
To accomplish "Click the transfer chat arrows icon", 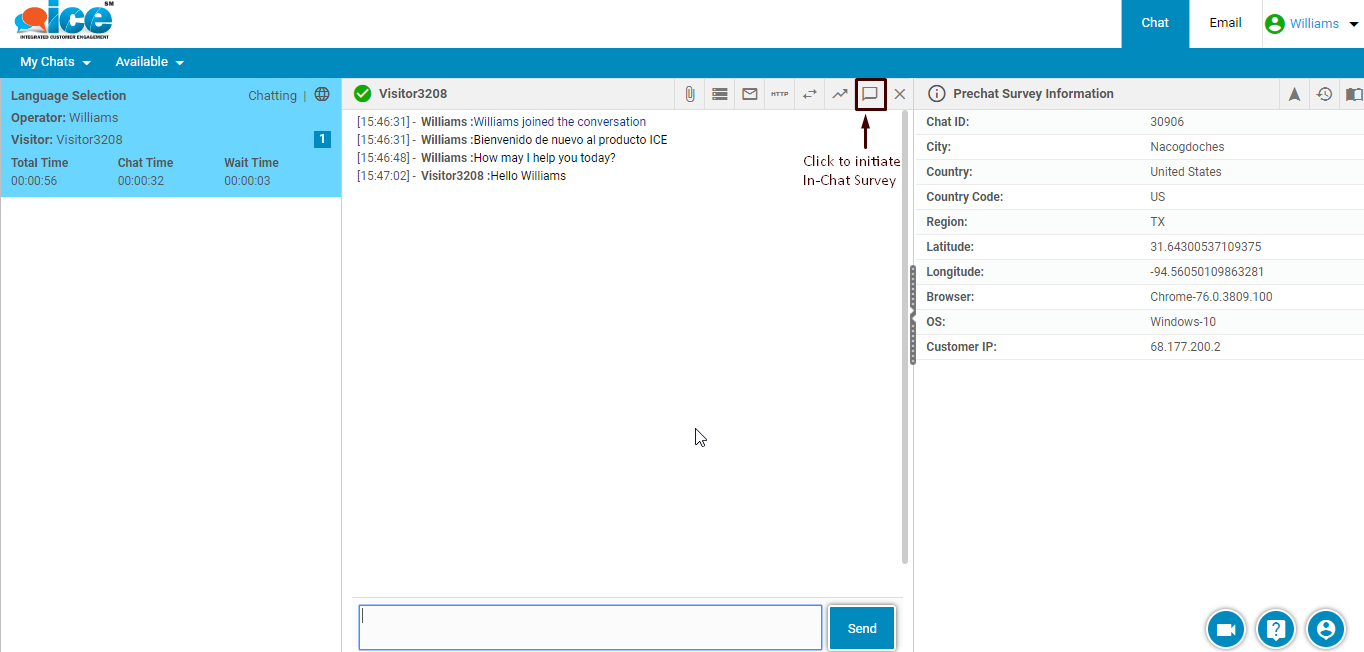I will (810, 94).
